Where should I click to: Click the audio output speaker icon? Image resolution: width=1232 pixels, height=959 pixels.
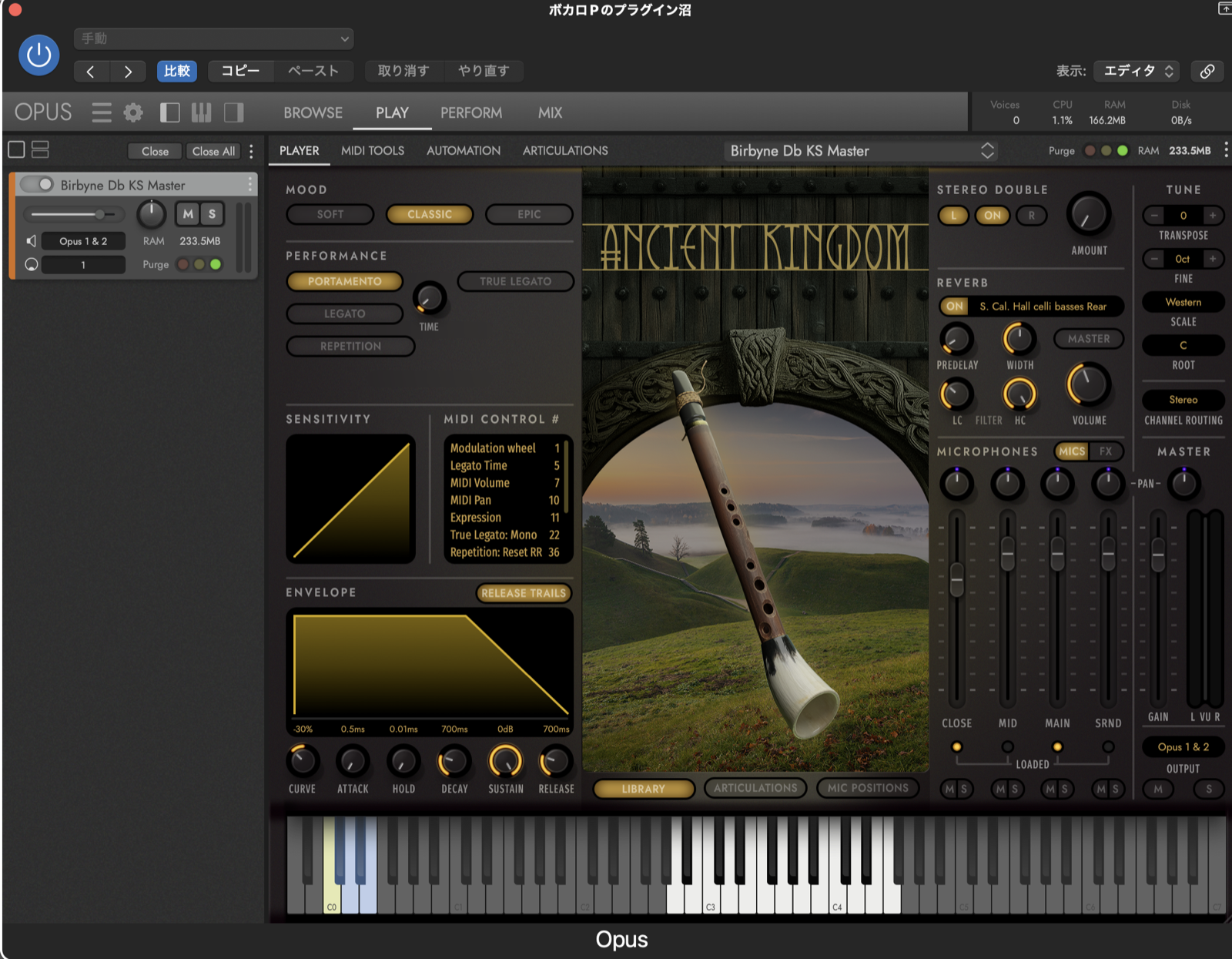32,241
